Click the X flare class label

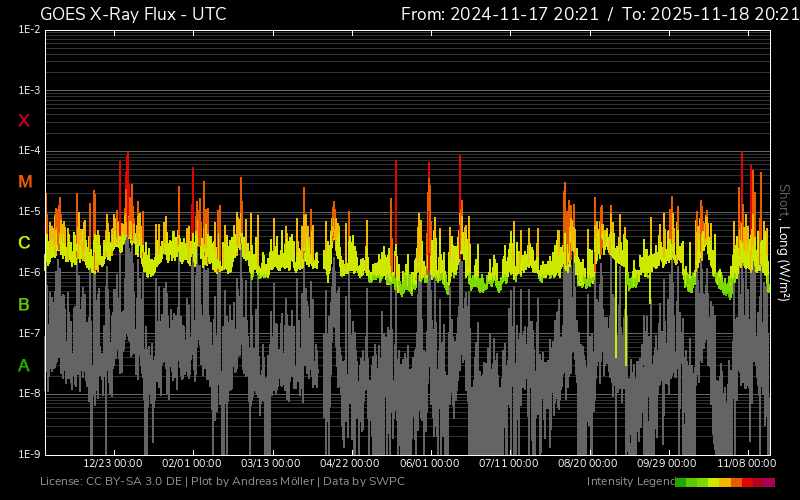pos(24,121)
